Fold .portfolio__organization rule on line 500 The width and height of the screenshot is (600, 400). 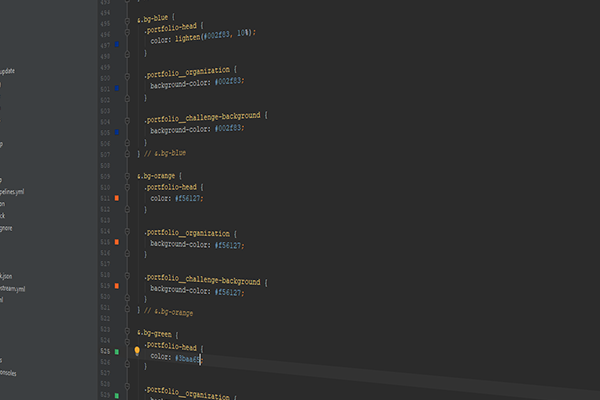[x=127, y=77]
